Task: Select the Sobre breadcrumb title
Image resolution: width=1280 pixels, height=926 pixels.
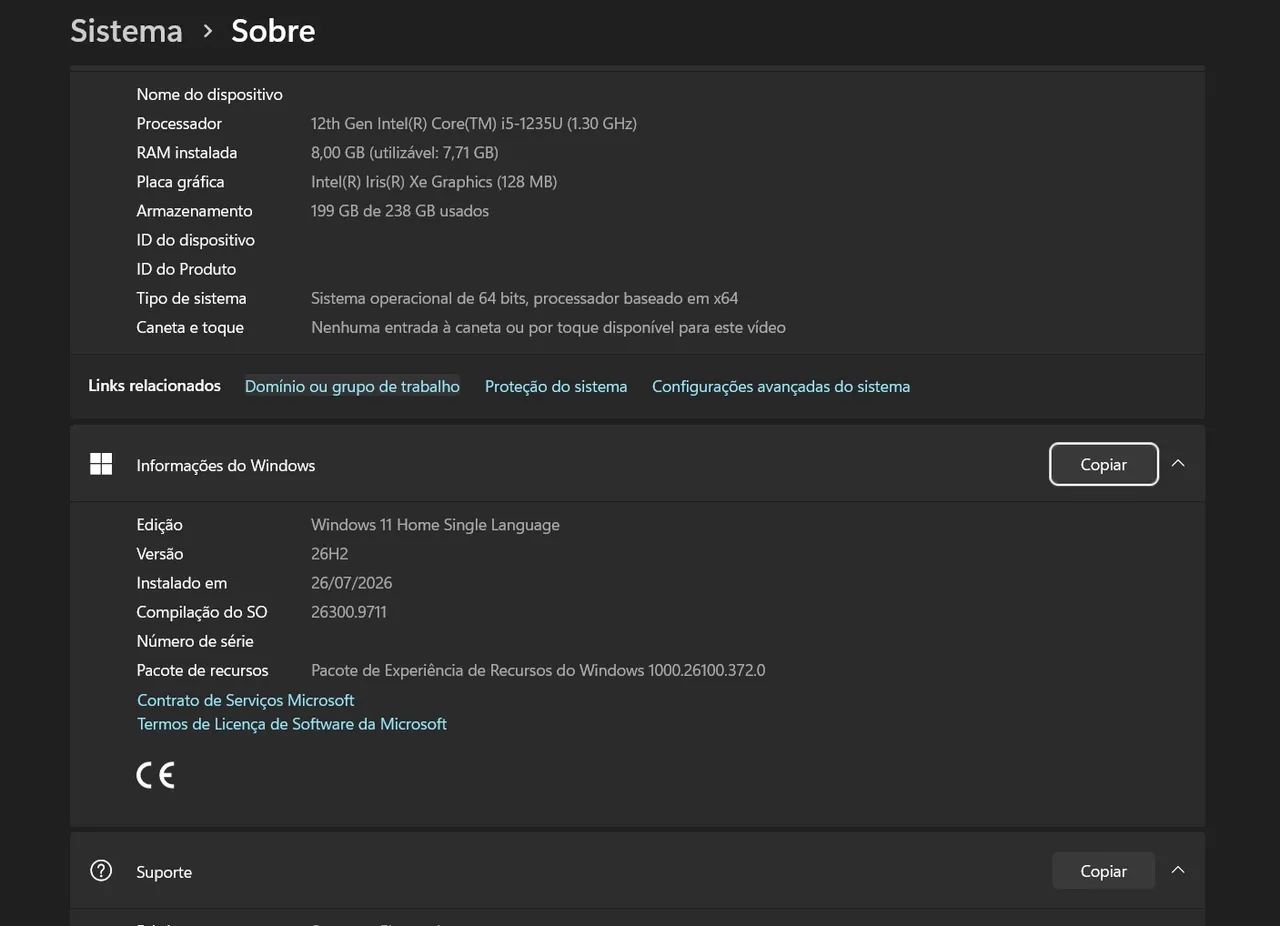Action: (x=273, y=31)
